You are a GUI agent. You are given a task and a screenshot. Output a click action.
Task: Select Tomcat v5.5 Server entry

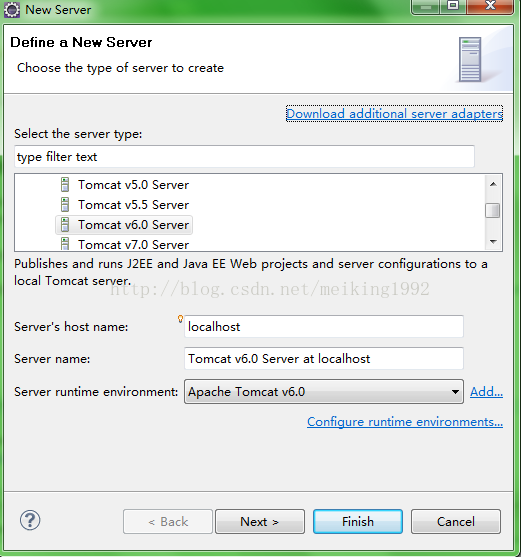pyautogui.click(x=134, y=205)
